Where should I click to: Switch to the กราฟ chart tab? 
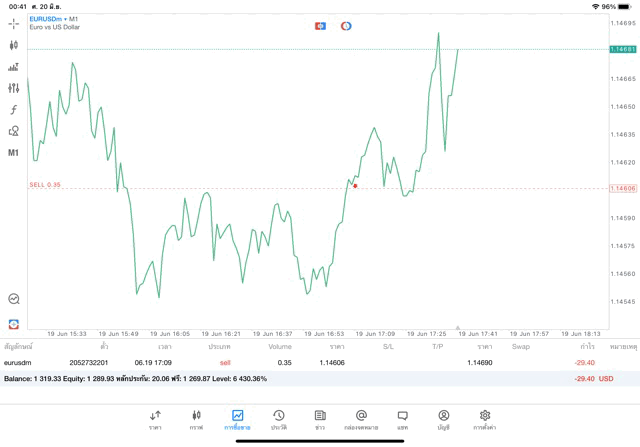click(196, 419)
